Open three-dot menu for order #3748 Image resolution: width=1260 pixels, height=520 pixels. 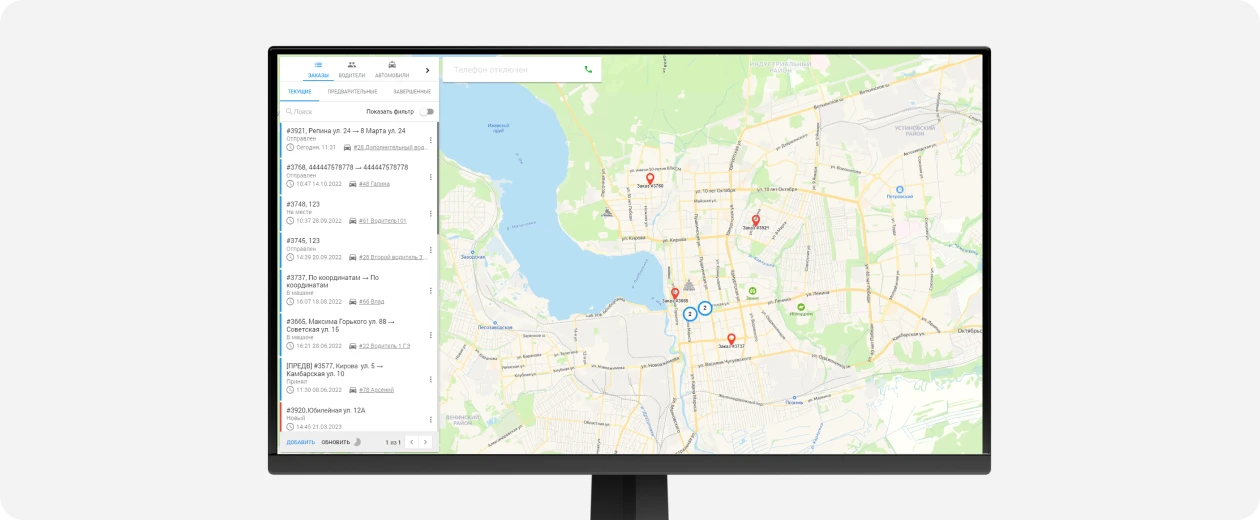click(x=431, y=213)
